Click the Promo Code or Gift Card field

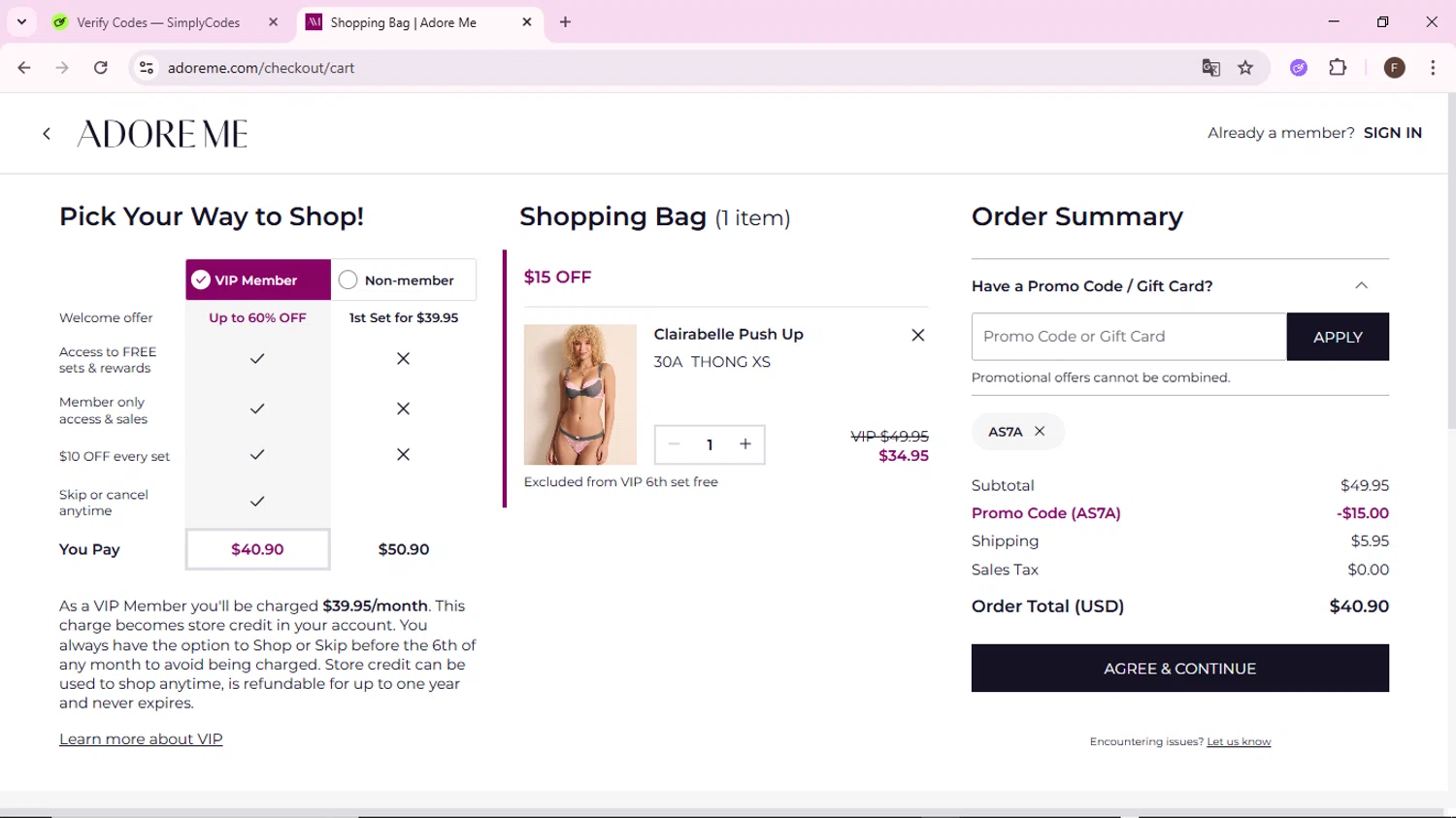tap(1129, 337)
